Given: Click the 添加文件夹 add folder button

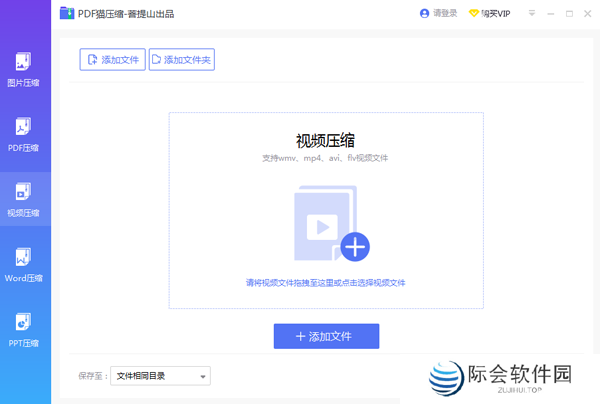Looking at the screenshot, I should (x=182, y=60).
